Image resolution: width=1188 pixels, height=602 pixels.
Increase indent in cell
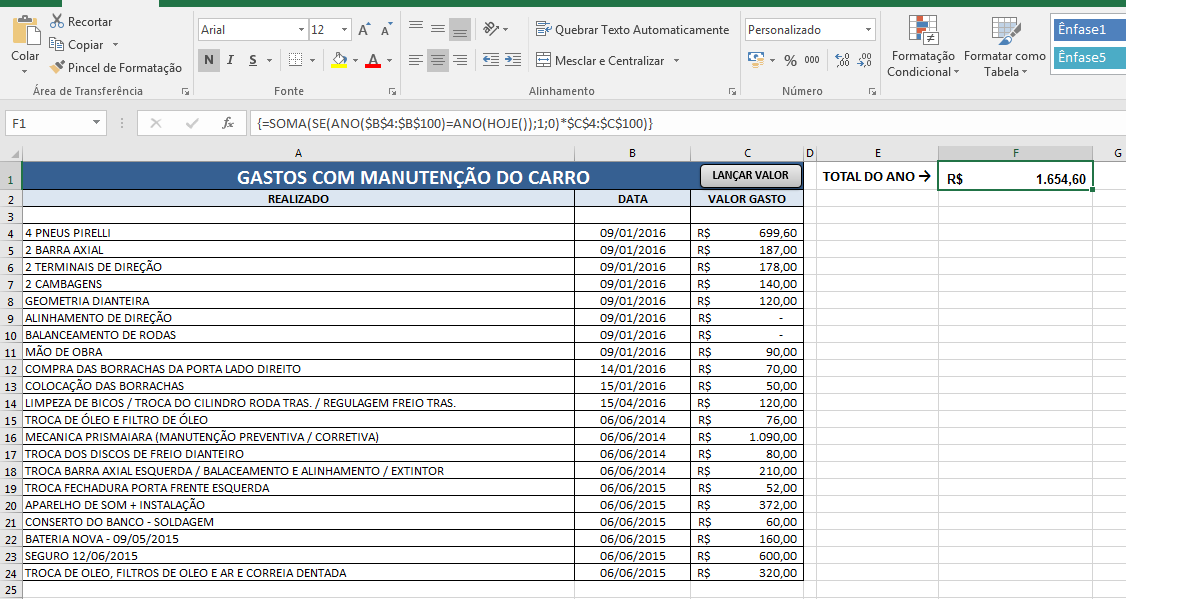pos(513,60)
